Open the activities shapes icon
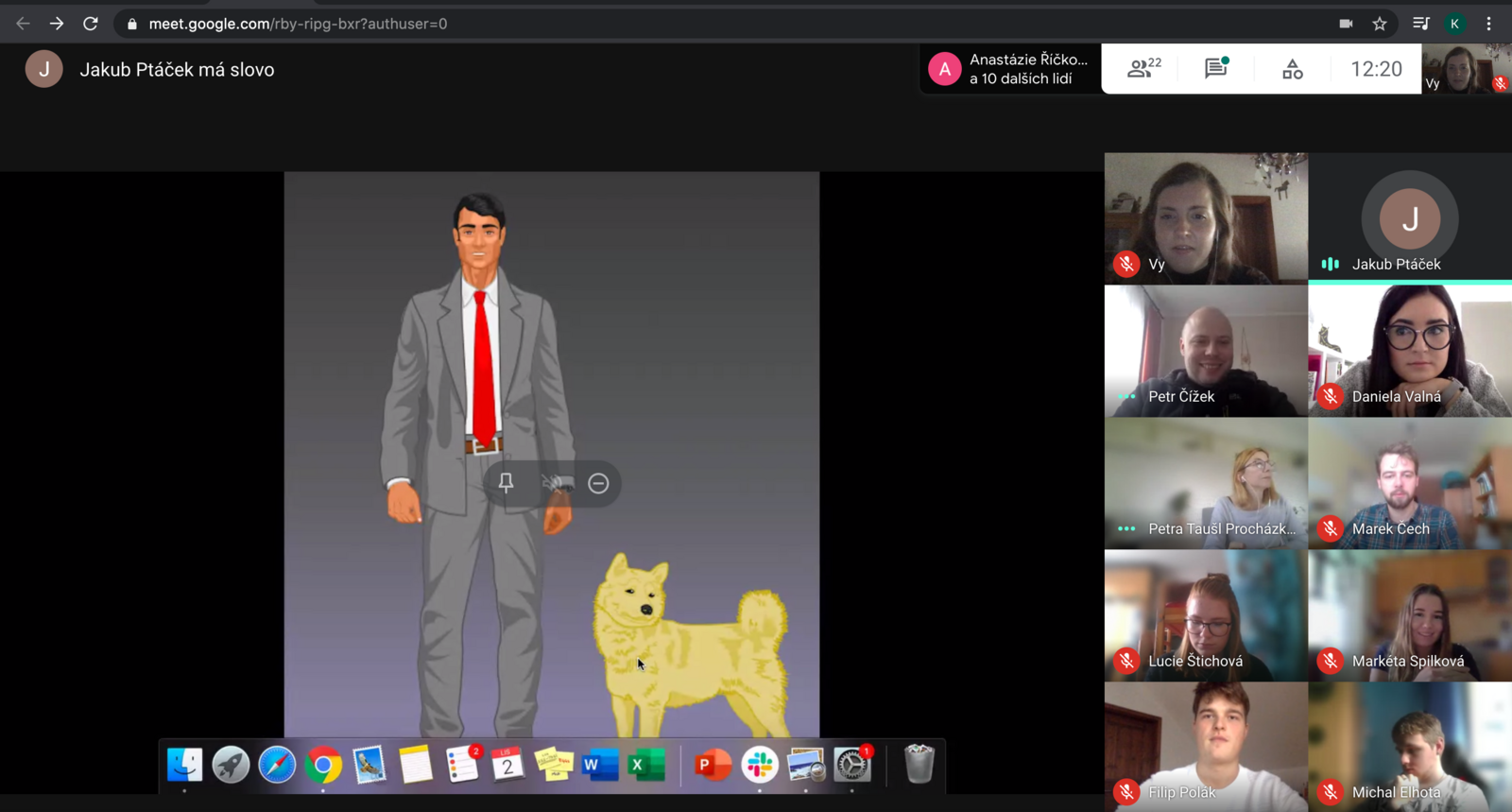This screenshot has height=812, width=1512. pyautogui.click(x=1292, y=69)
